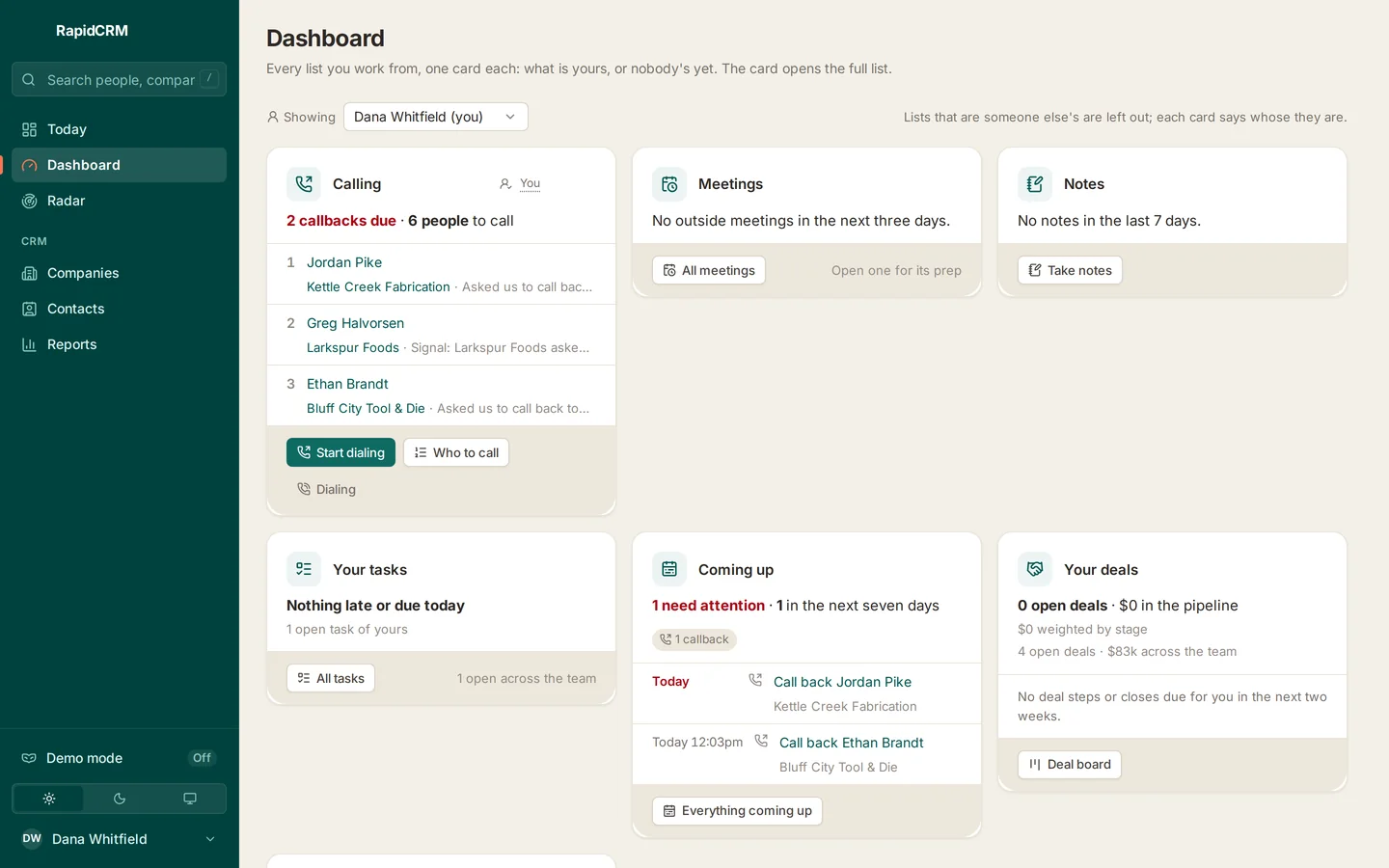Open the Larkspur Foods company link
Viewport: 1389px width, 868px height.
(x=353, y=347)
